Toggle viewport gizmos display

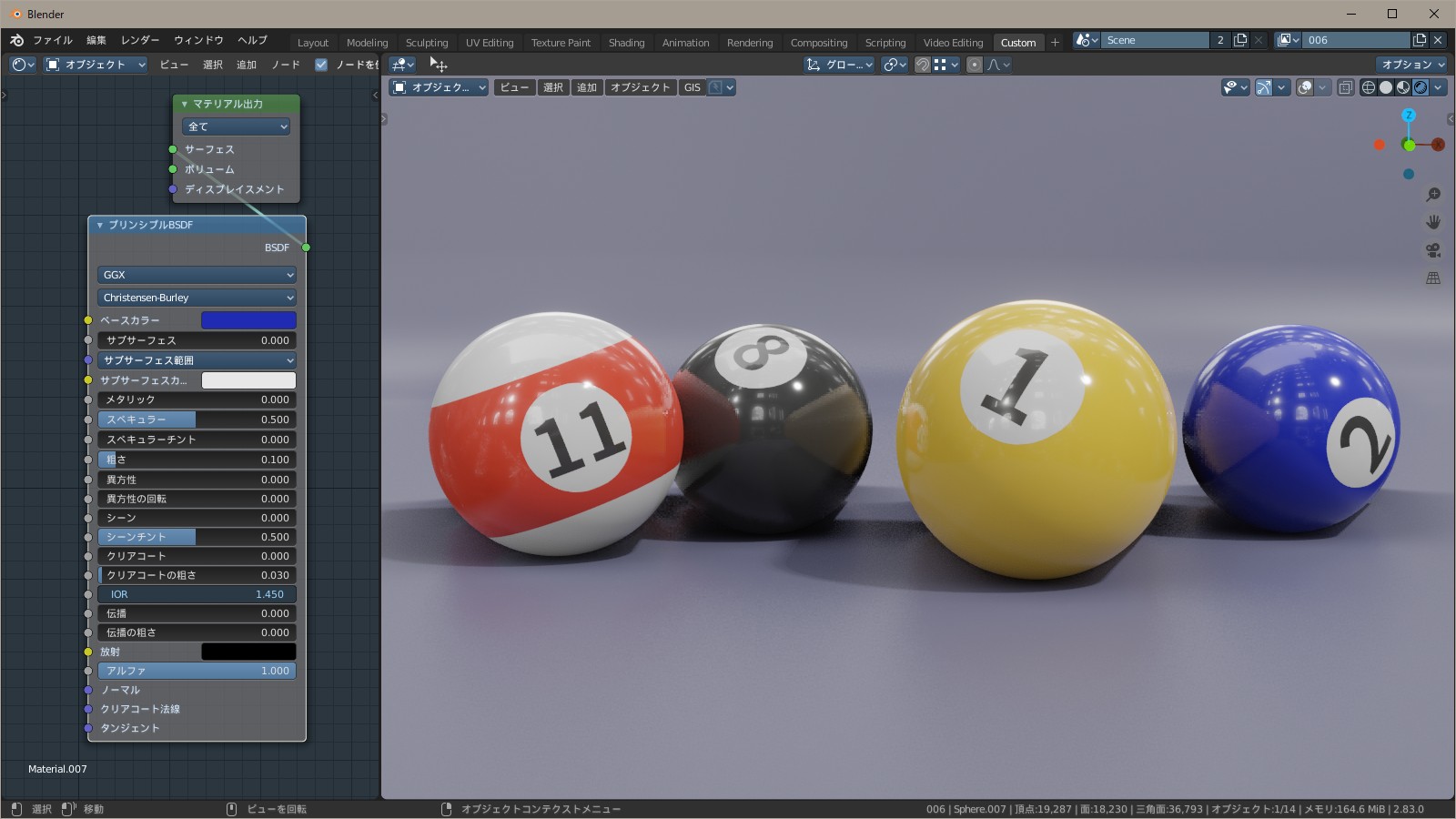click(1263, 87)
